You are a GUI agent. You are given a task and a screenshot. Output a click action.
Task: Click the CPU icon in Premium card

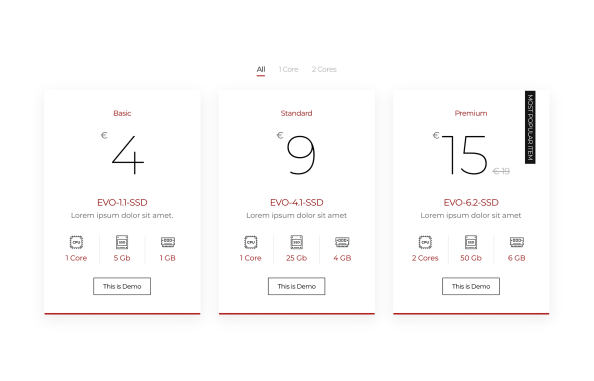coord(425,242)
